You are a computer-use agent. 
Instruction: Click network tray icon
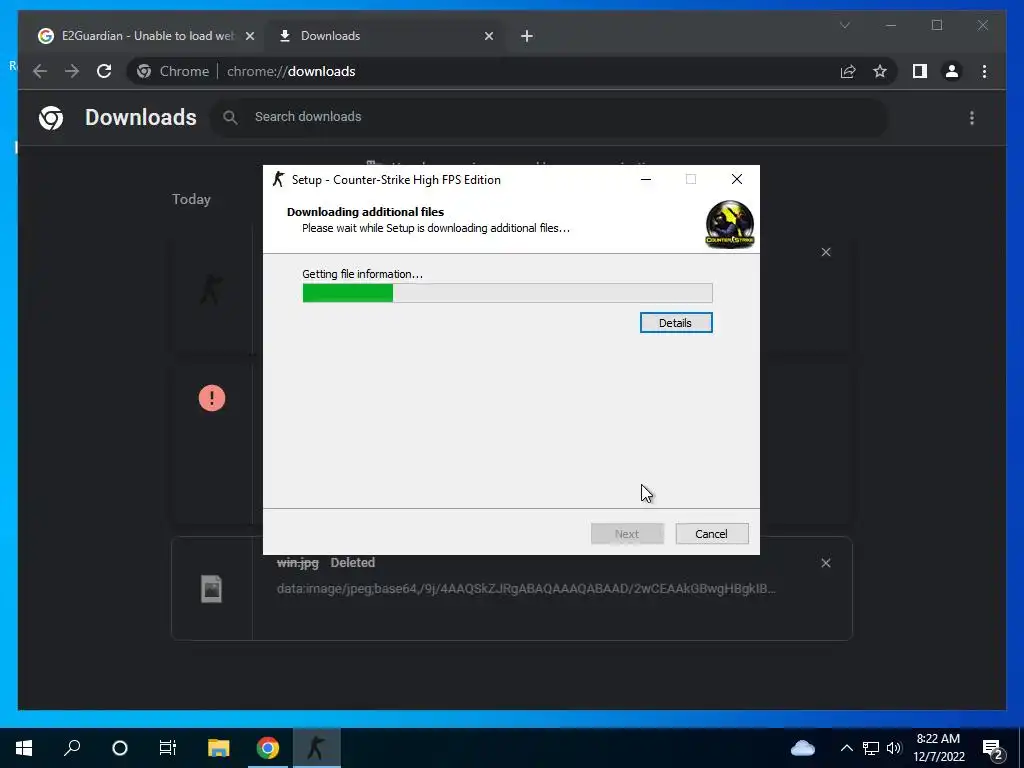(x=871, y=748)
